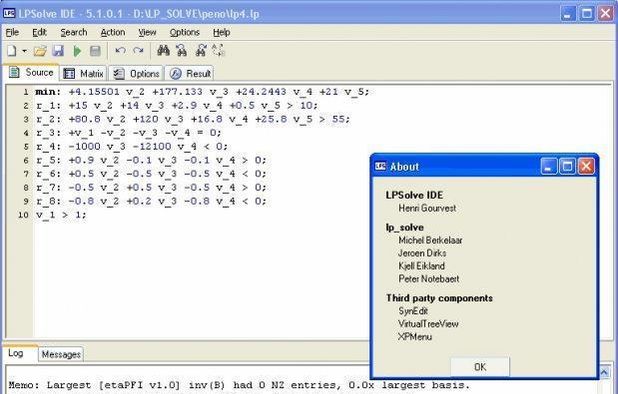Open the File menu
This screenshot has height=394, width=618.
(x=12, y=32)
